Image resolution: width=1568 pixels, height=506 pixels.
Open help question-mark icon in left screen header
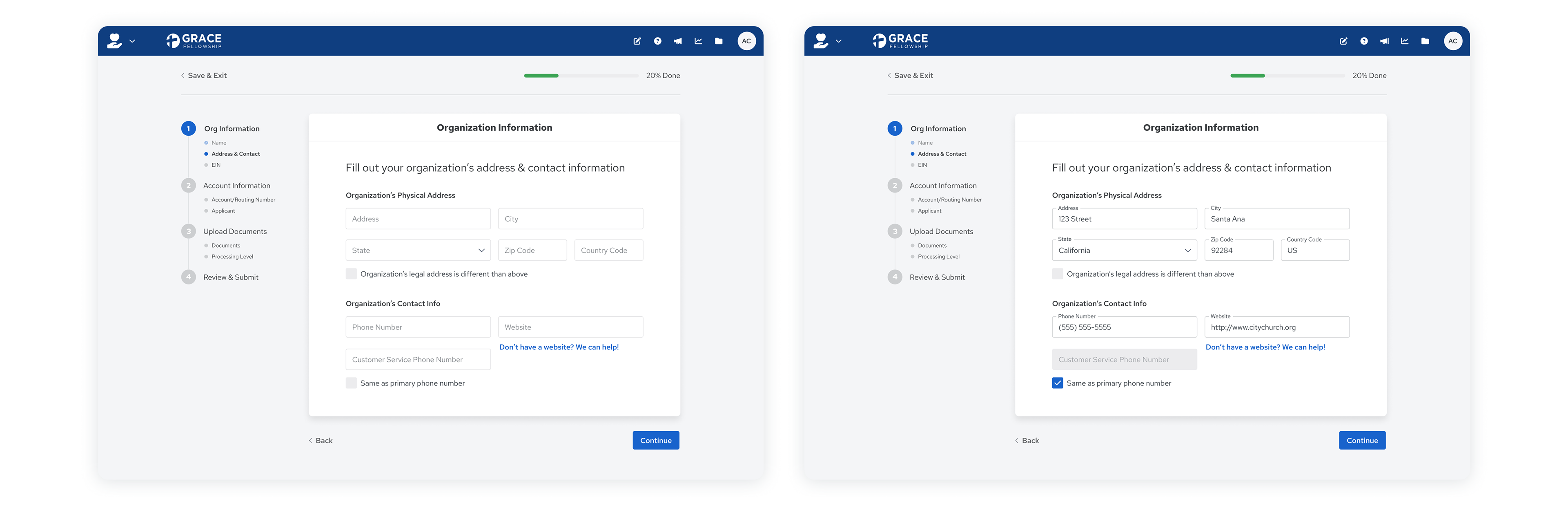pyautogui.click(x=657, y=41)
